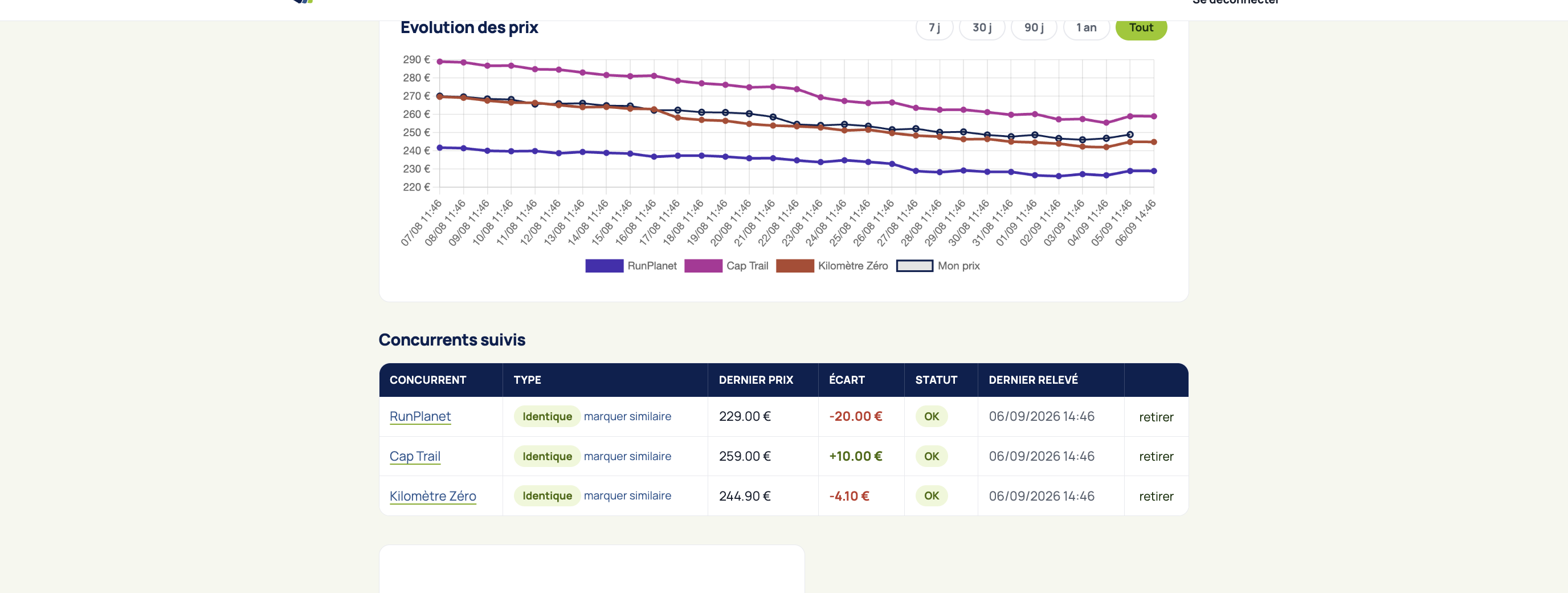The width and height of the screenshot is (1568, 593).
Task: Click the -20.00 € écart value
Action: click(x=855, y=416)
